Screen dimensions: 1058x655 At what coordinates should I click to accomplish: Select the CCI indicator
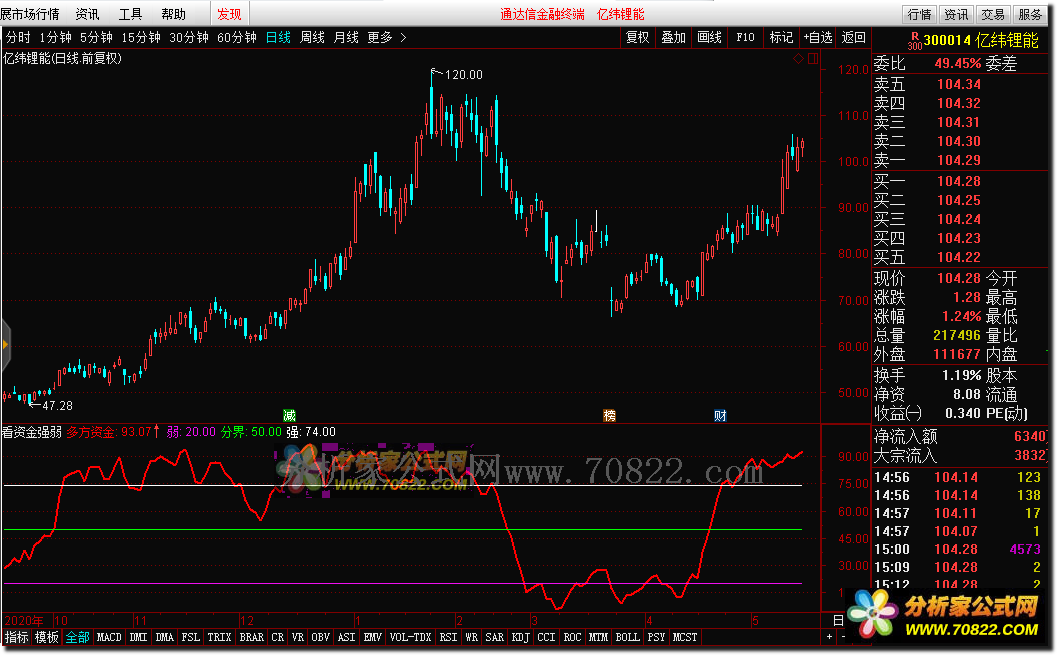point(547,637)
